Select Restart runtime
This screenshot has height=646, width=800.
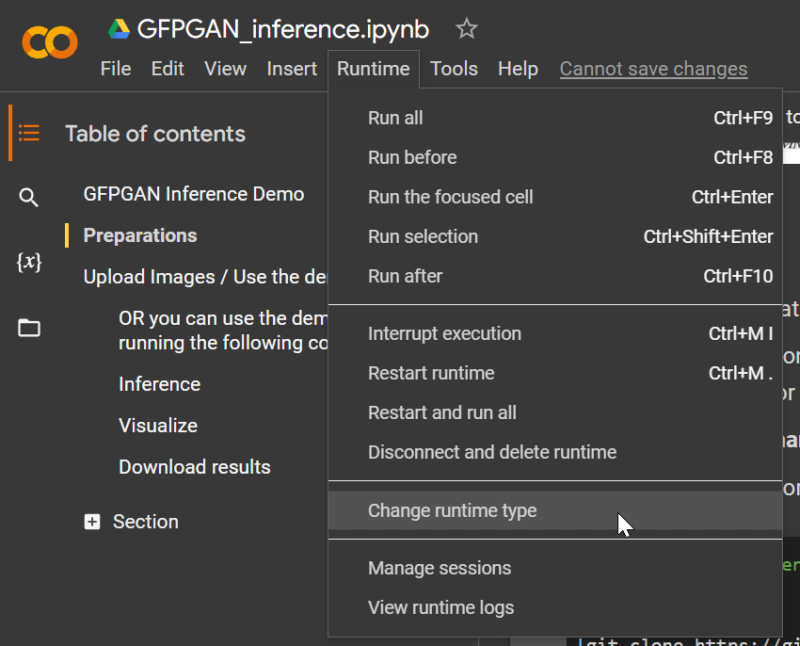pyautogui.click(x=555, y=373)
